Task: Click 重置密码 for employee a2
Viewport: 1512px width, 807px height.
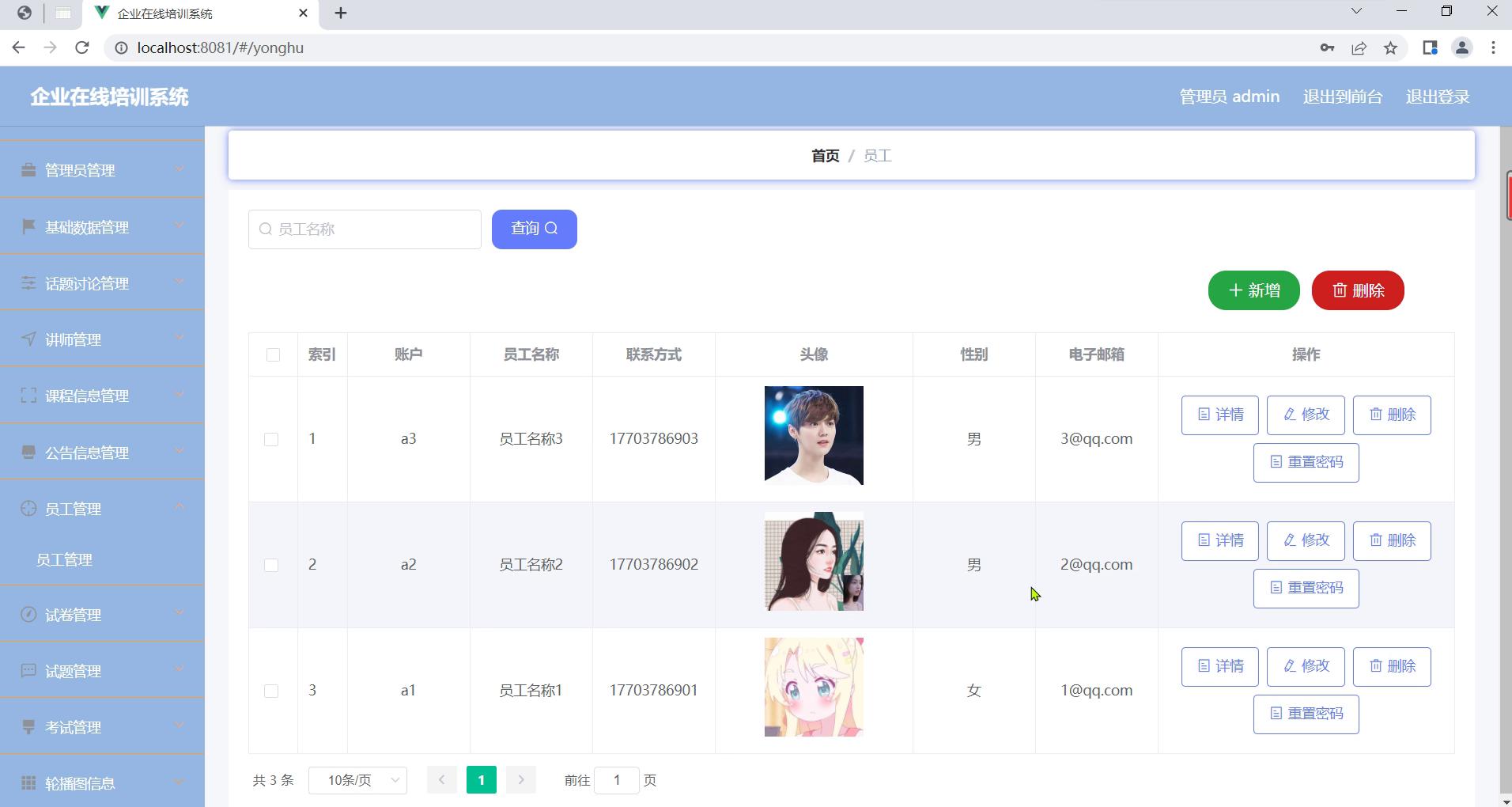Action: coord(1306,589)
